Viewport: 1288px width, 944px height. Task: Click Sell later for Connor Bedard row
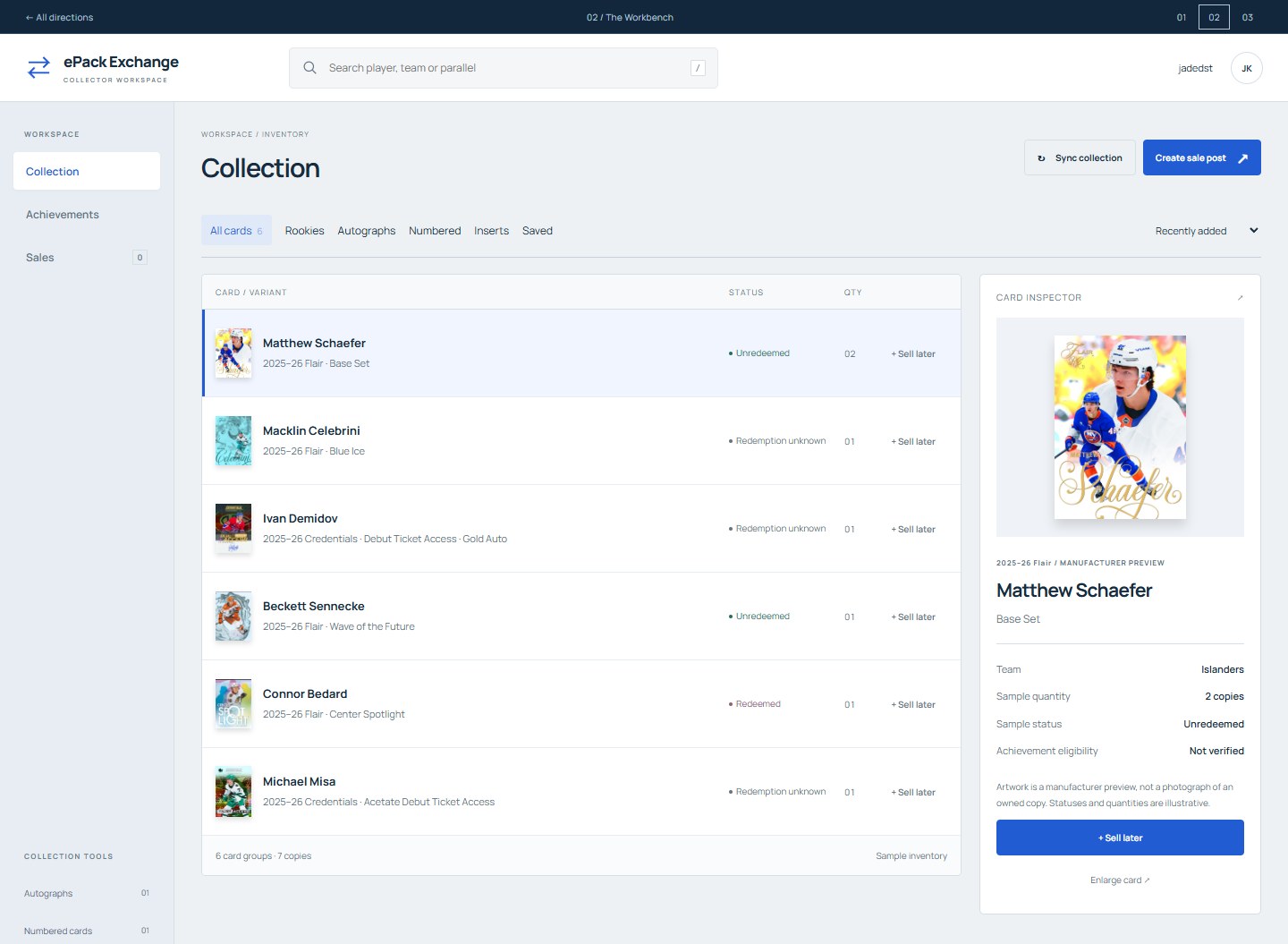click(913, 704)
